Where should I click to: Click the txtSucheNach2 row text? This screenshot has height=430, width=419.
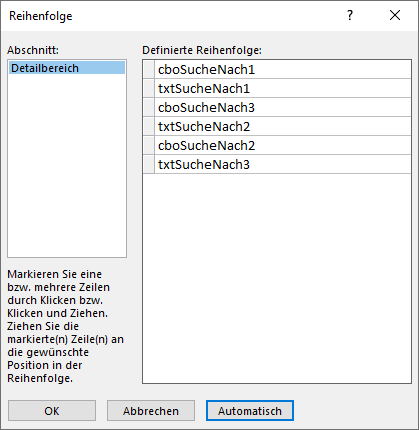tap(204, 127)
